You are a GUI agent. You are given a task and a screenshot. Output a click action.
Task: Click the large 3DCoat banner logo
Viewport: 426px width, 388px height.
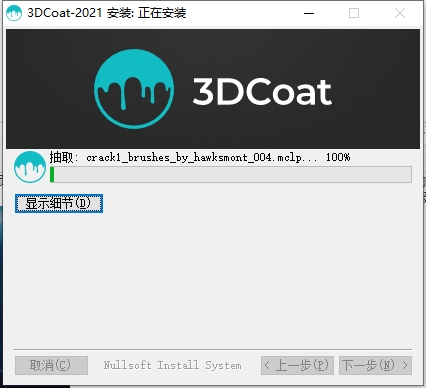tap(134, 89)
